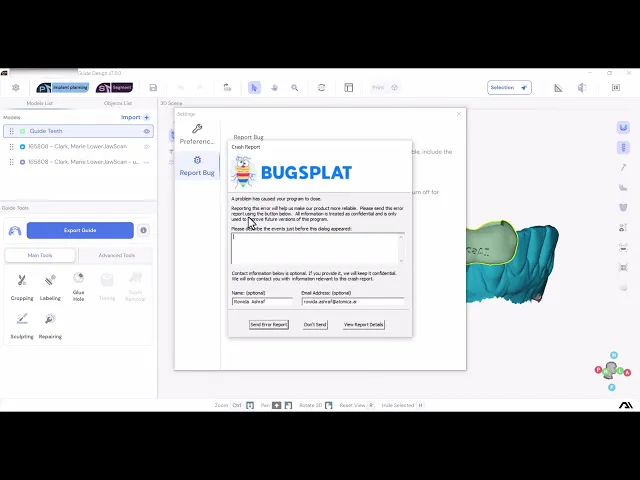Image resolution: width=640 pixels, height=480 pixels.
Task: Switch to the Implant planning module
Action: coord(62,88)
